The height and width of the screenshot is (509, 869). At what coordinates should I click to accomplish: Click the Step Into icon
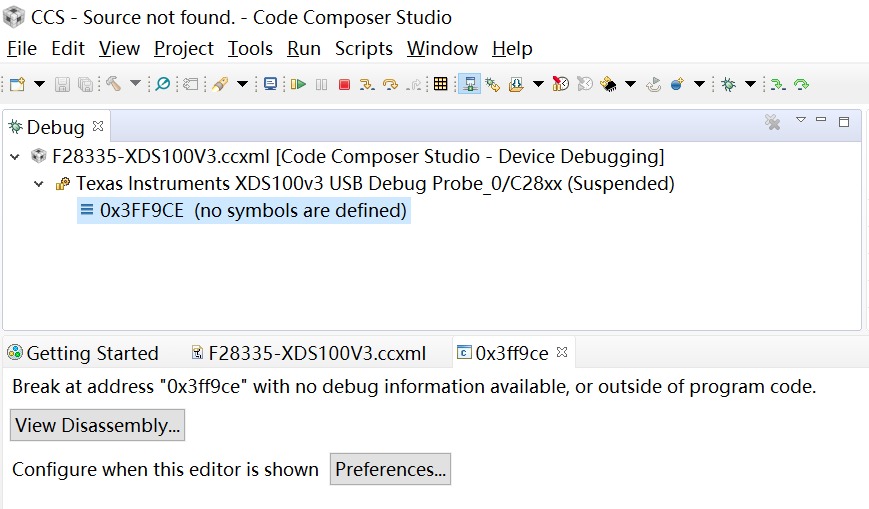367,85
